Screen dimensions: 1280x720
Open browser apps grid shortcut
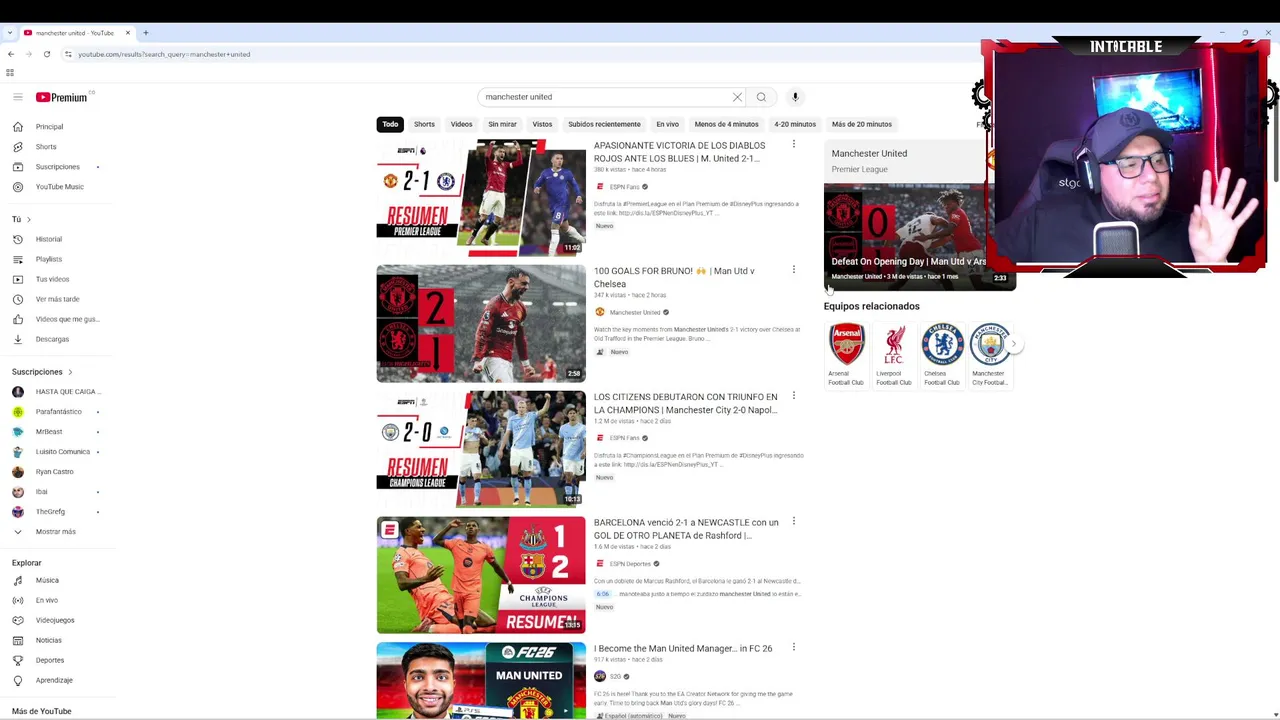[10, 72]
